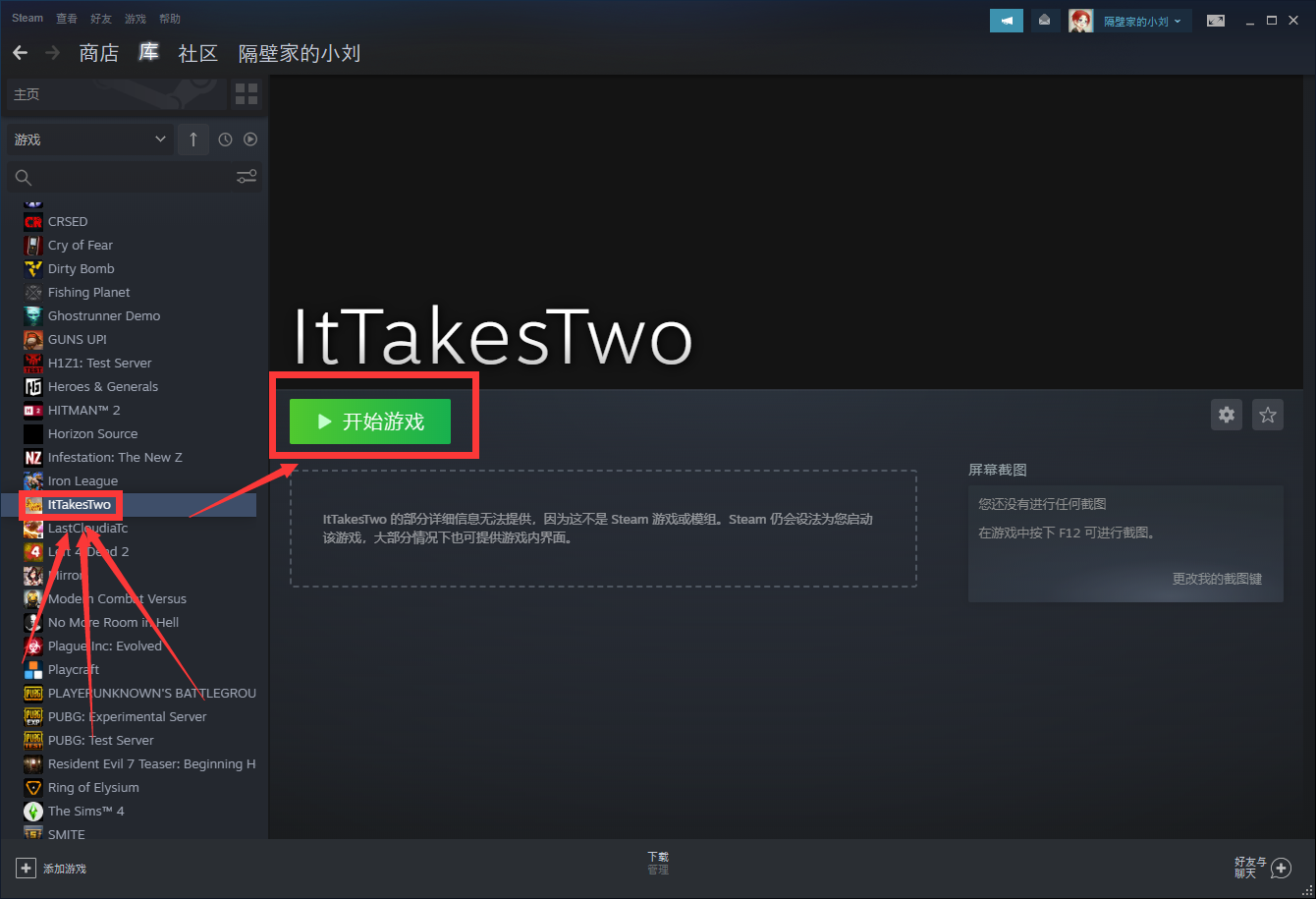The width and height of the screenshot is (1316, 899).
Task: Toggle sort by recent activity clock icon
Action: (225, 140)
